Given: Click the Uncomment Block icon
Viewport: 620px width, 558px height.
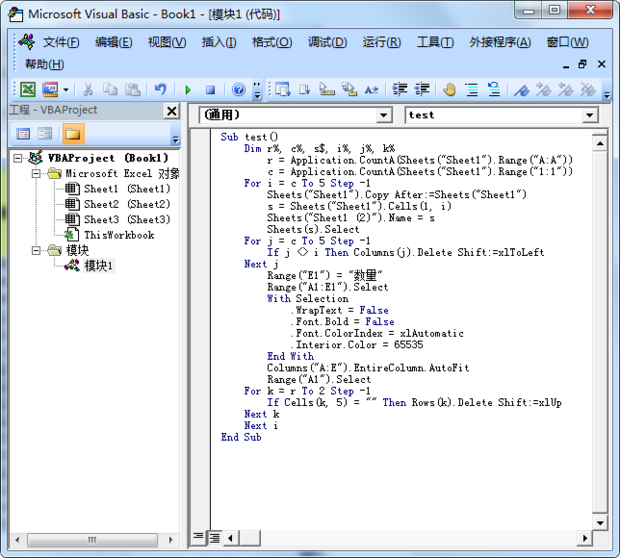Looking at the screenshot, I should pos(494,89).
